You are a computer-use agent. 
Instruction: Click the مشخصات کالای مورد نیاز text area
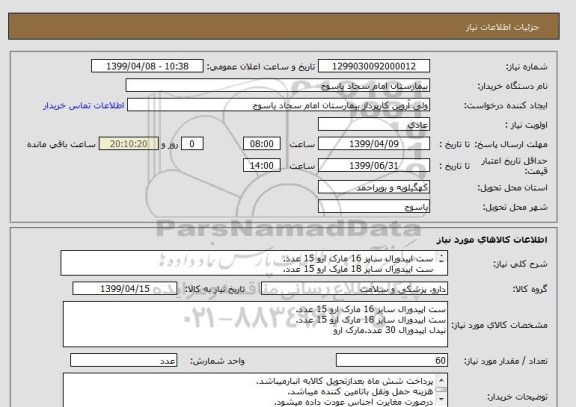pos(255,324)
